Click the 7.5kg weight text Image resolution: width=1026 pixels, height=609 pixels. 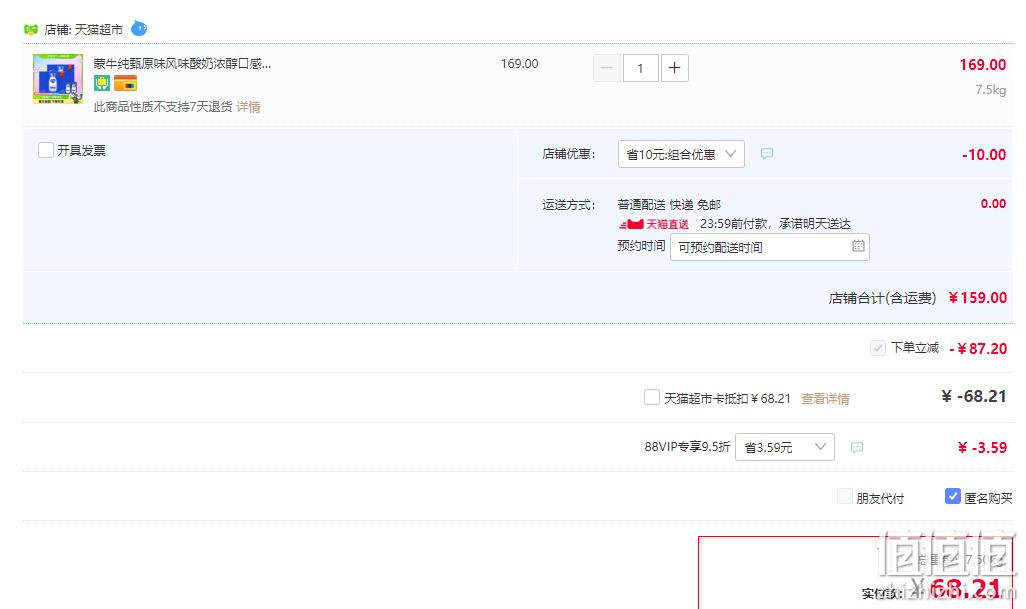[990, 90]
